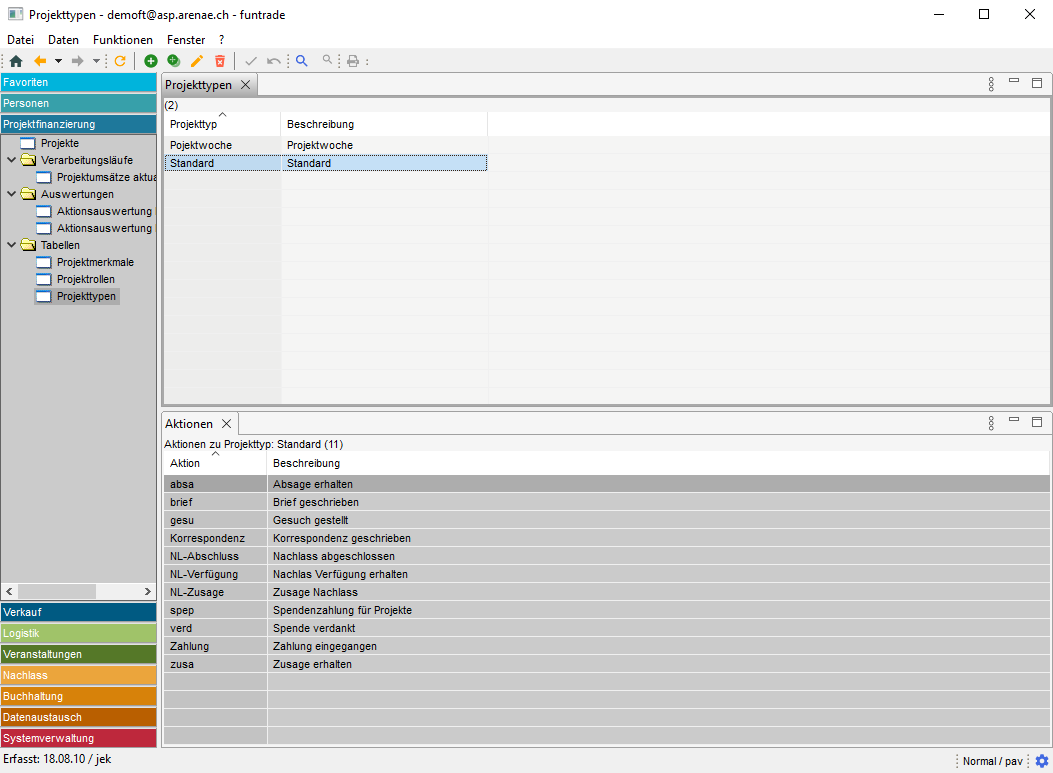Open the back-history dropdown arrow
The height and width of the screenshot is (773, 1053).
click(x=58, y=61)
